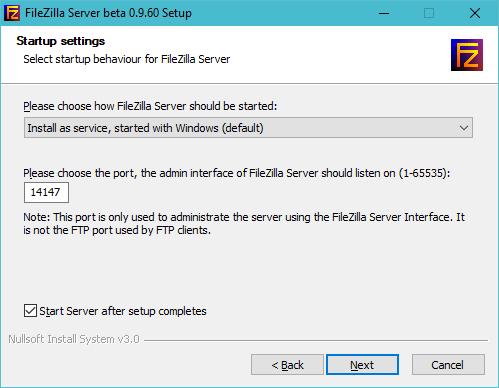Minimize the setup window
Image resolution: width=499 pixels, height=388 pixels.
pyautogui.click(x=384, y=13)
